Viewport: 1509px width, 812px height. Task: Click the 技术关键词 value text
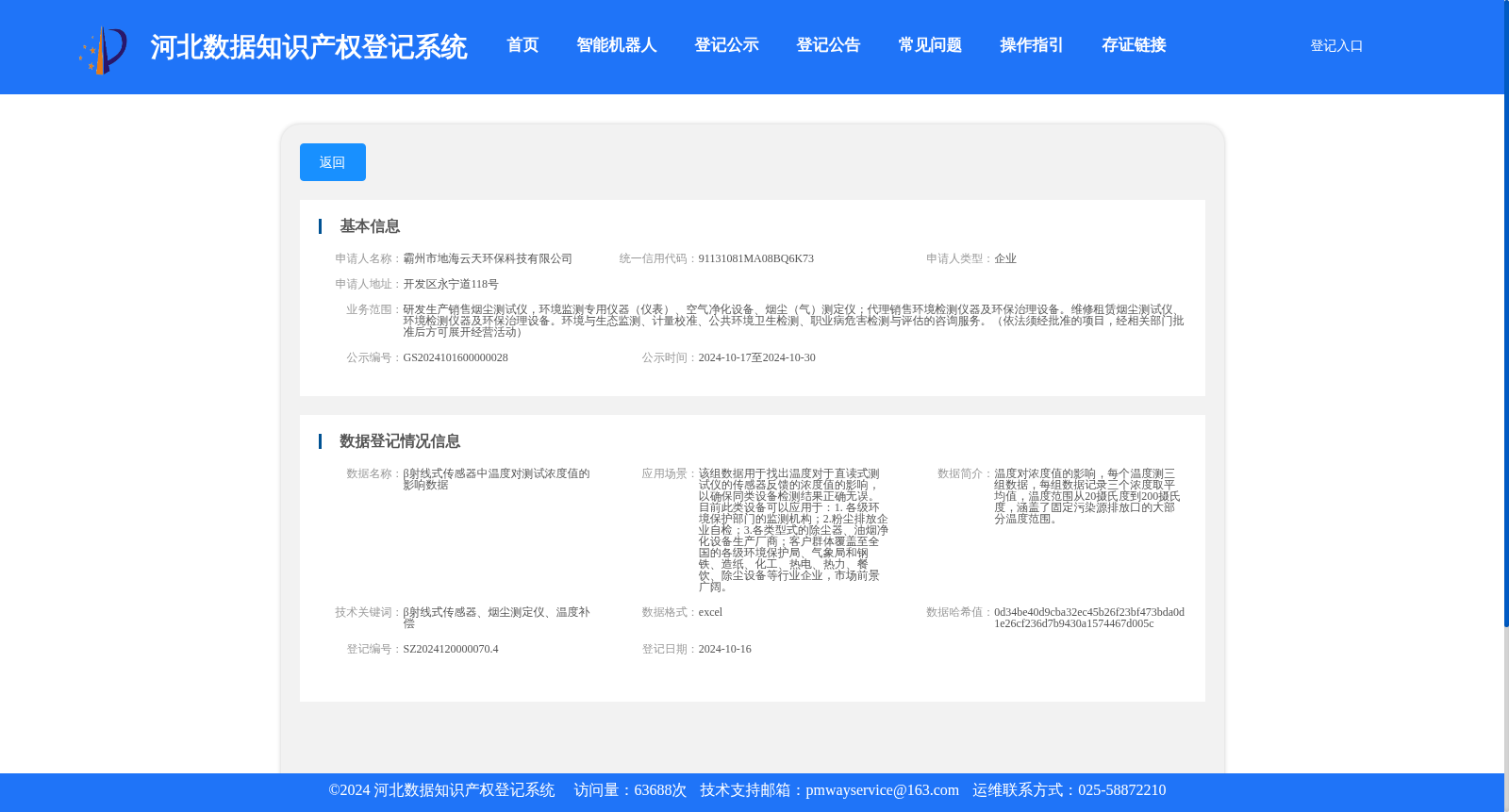click(x=497, y=618)
